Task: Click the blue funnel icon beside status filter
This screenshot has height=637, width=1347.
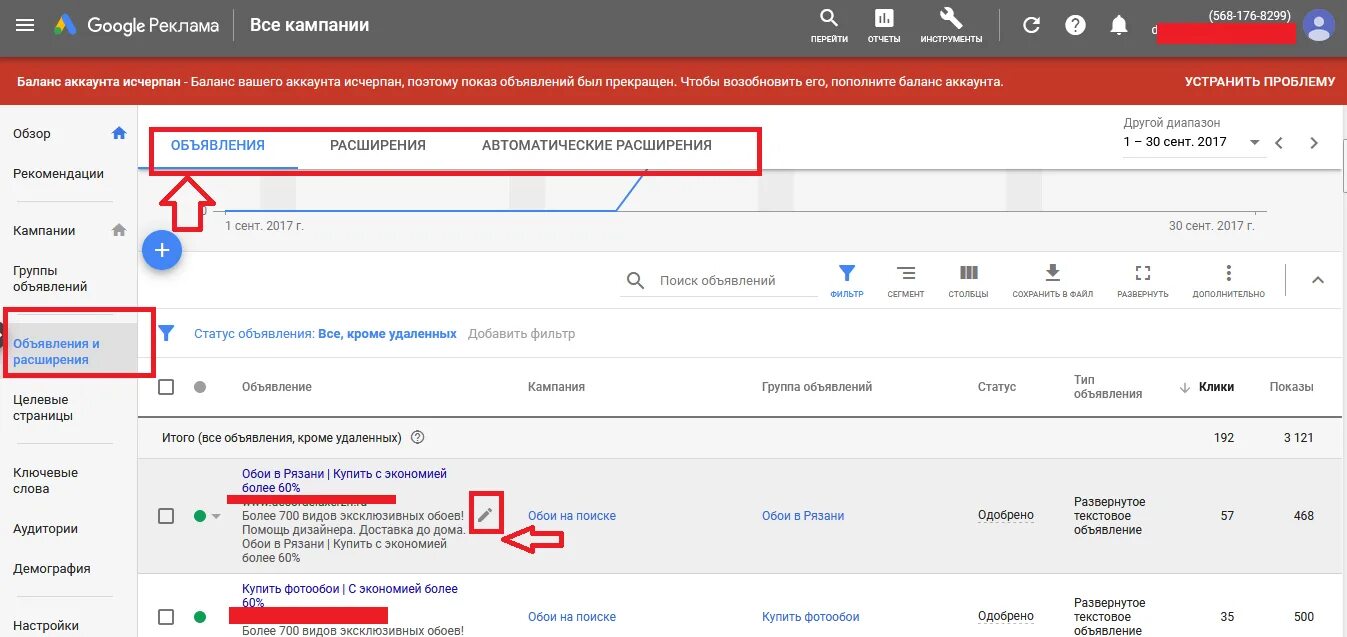Action: pos(167,333)
